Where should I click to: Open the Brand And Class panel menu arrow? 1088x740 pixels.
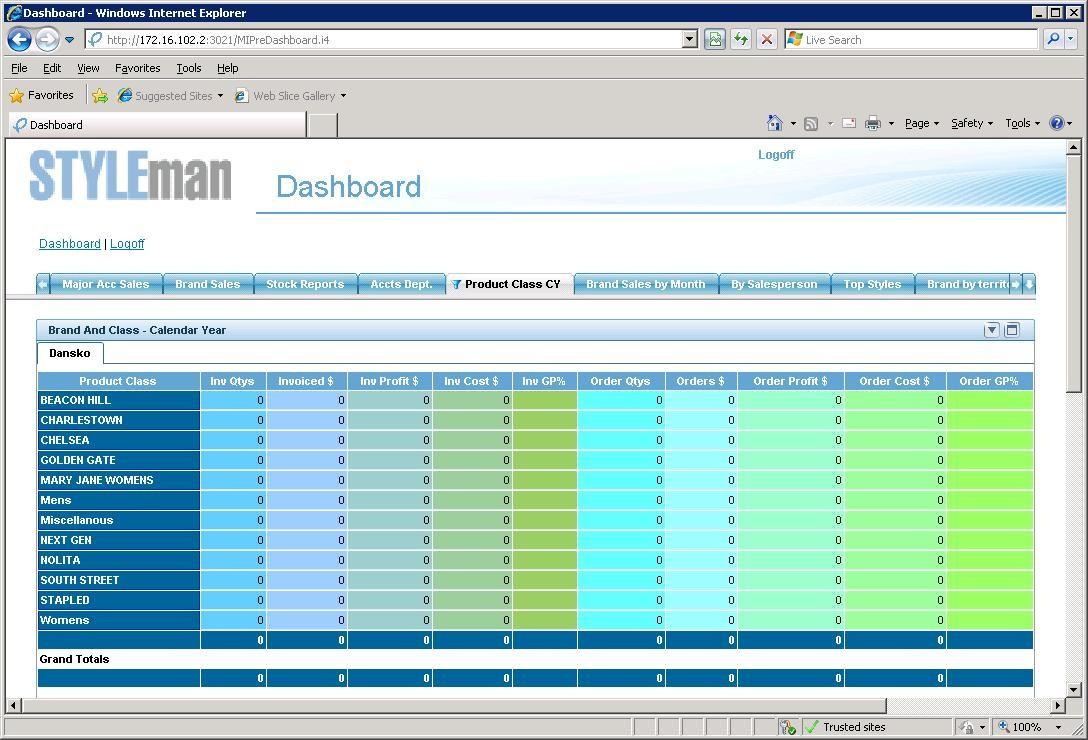tap(992, 330)
